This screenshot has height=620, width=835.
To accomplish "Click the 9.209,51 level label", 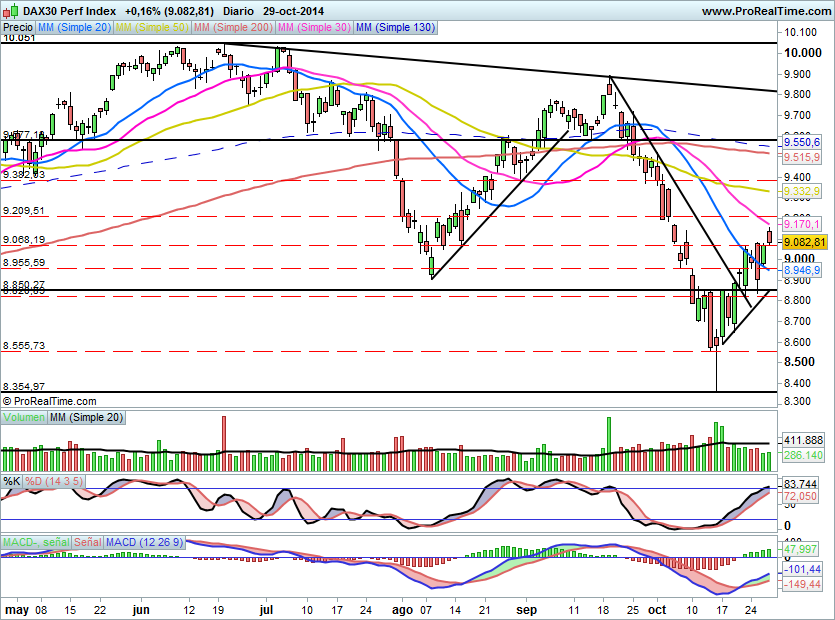I will 24,211.
